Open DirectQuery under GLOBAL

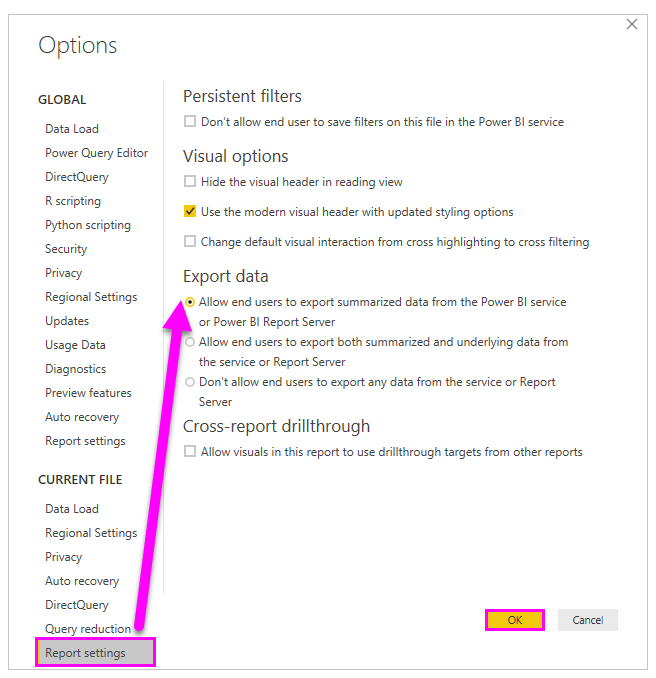[77, 177]
